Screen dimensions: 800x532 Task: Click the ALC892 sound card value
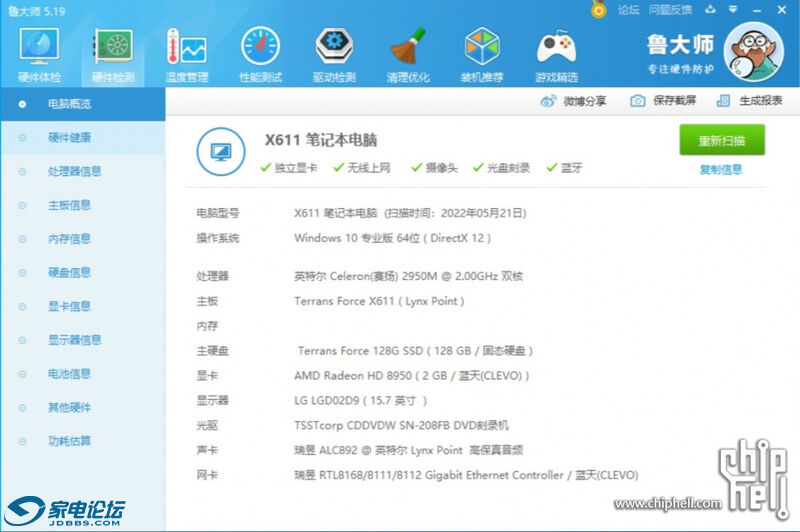pyautogui.click(x=409, y=450)
